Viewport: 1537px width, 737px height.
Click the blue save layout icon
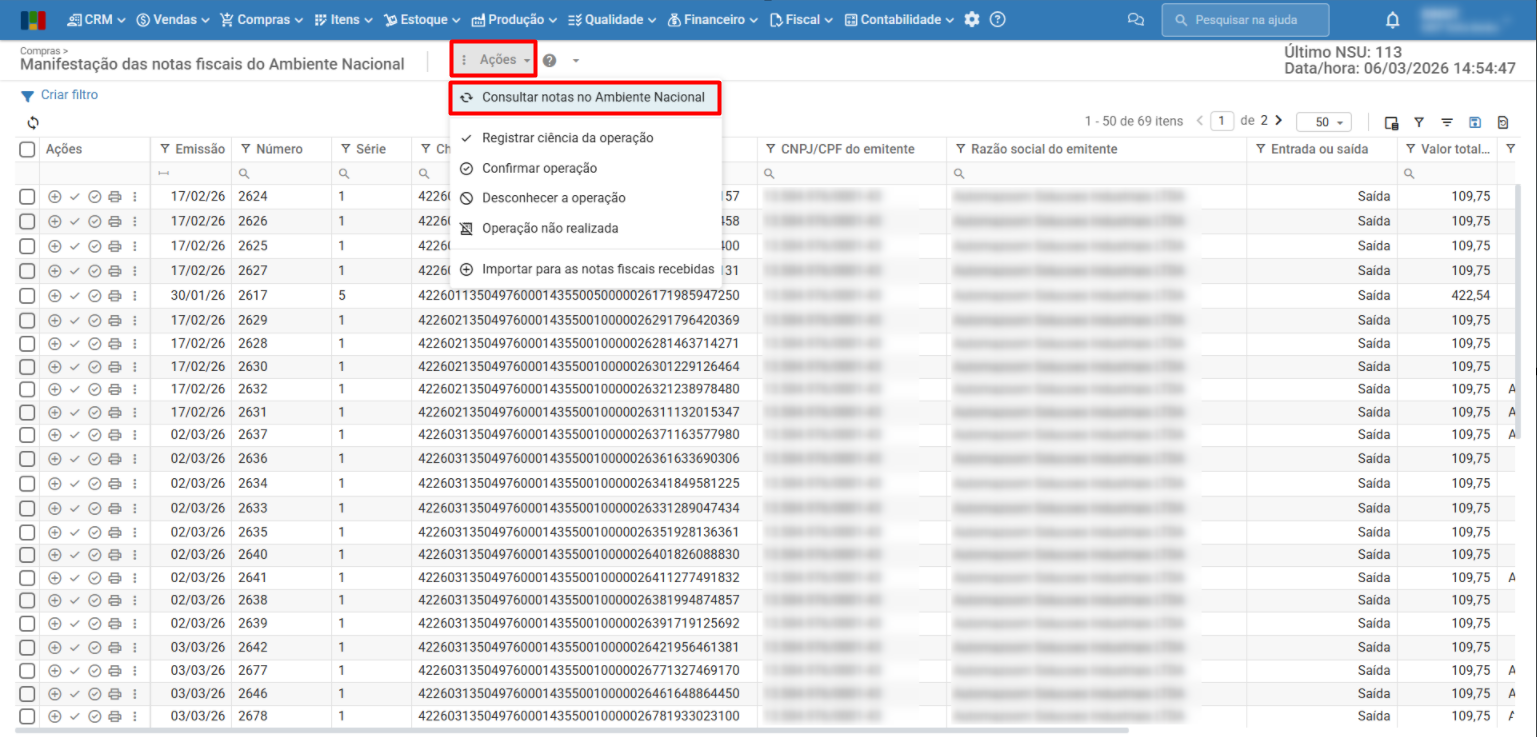point(1475,122)
